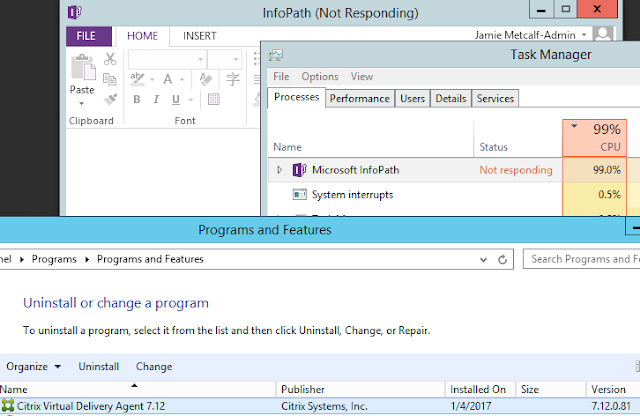Click the Task Manager icon in its title bar
This screenshot has width=640, height=416.
[x=276, y=55]
